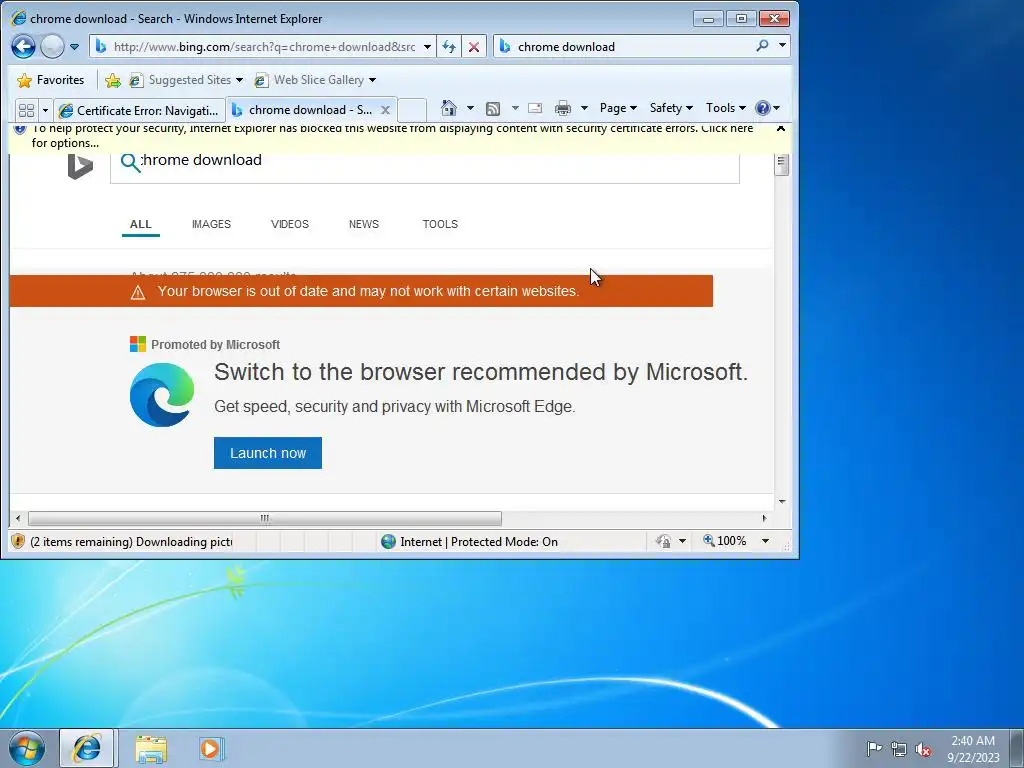The height and width of the screenshot is (768, 1024).
Task: Open the TOOLS search filter
Action: (440, 224)
